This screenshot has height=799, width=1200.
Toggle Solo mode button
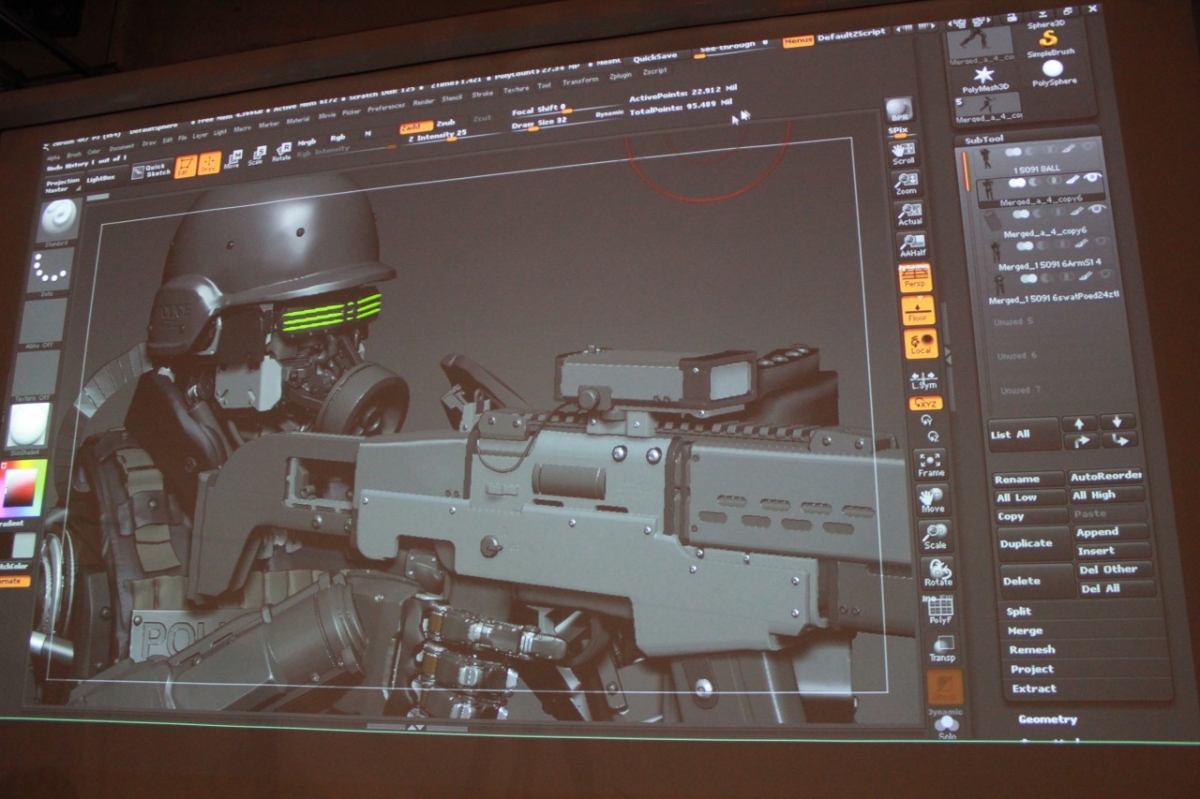coord(947,726)
